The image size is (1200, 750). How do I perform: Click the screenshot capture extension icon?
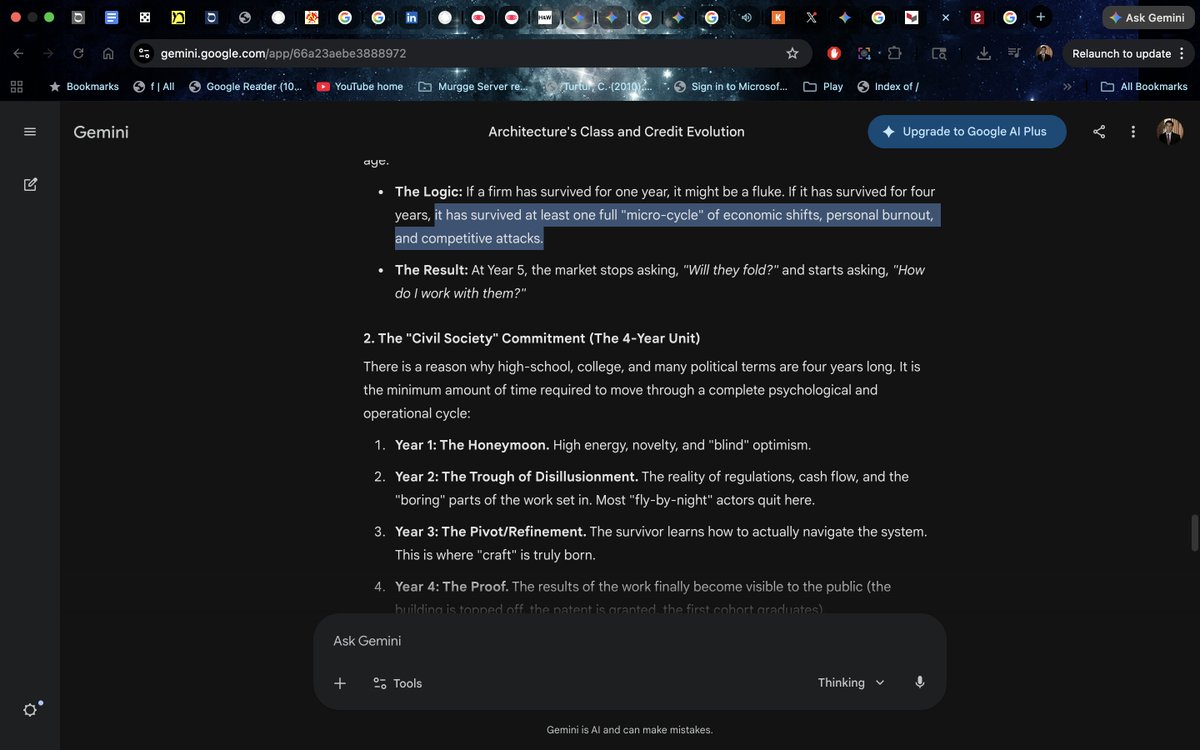point(864,53)
